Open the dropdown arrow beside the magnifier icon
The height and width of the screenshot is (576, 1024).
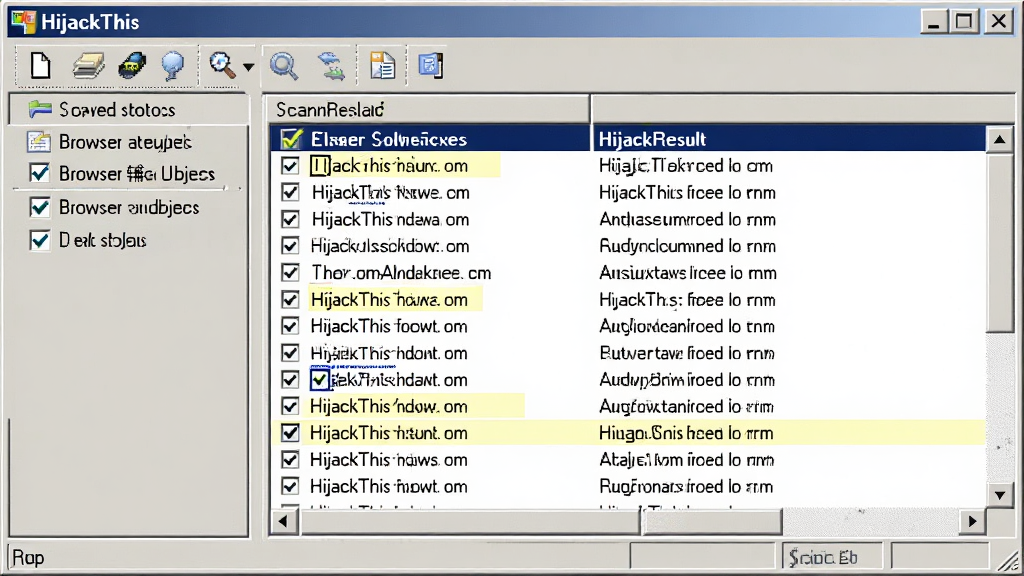click(x=248, y=67)
